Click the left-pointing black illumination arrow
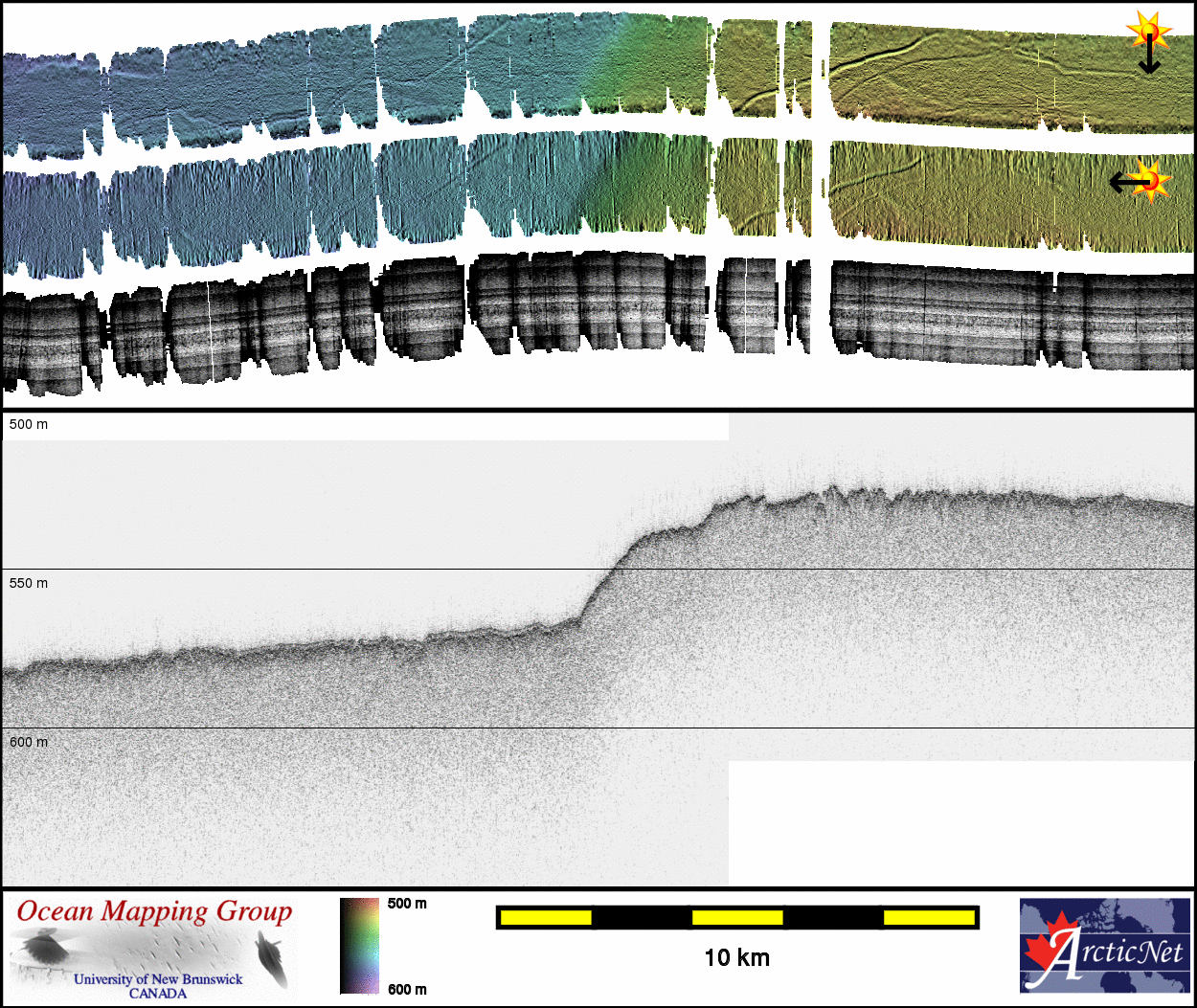The image size is (1197, 1008). pos(1122,181)
